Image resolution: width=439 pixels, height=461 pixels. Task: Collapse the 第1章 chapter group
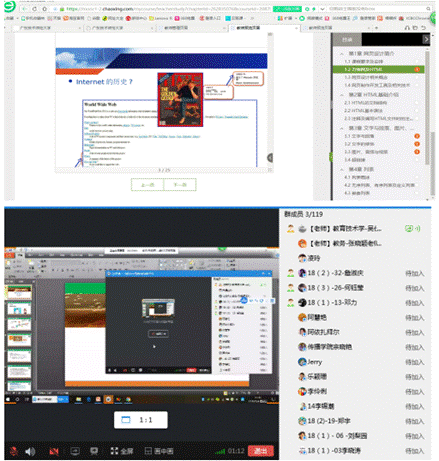click(x=342, y=54)
